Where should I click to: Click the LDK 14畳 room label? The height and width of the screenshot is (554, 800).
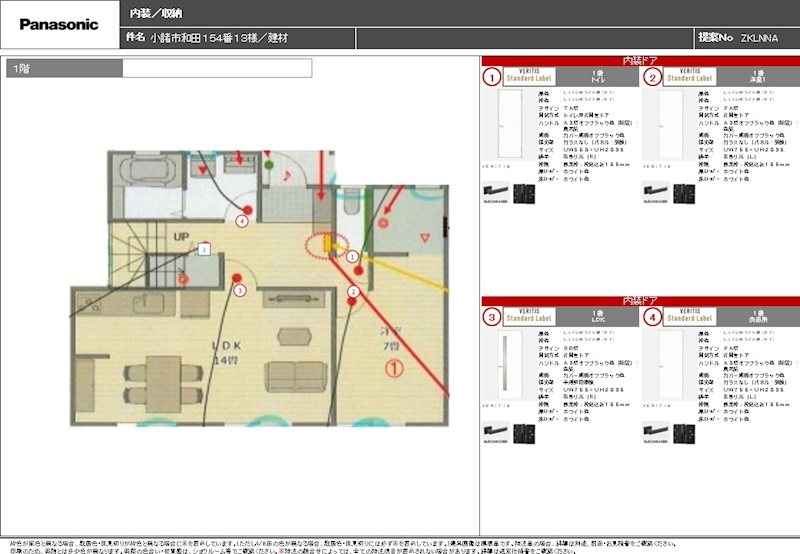click(x=227, y=353)
